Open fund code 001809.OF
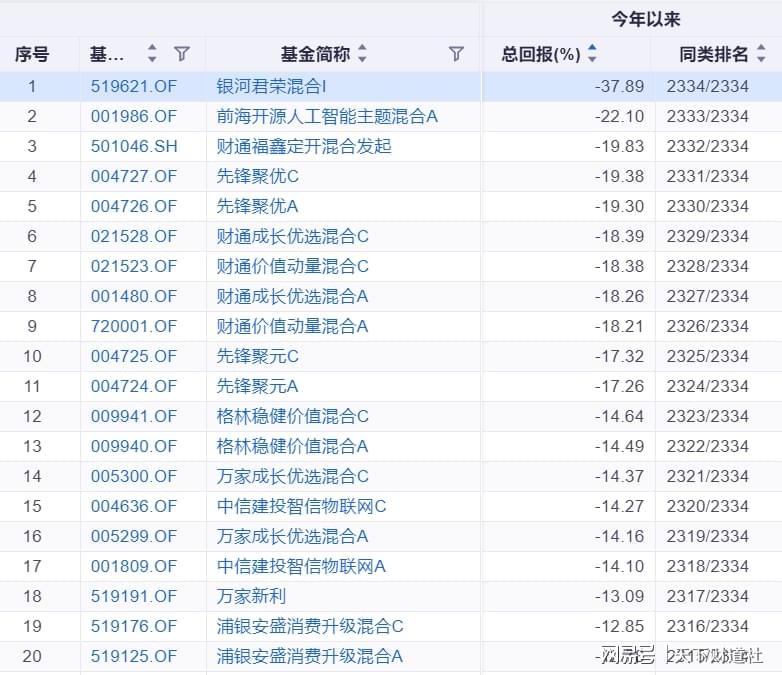The height and width of the screenshot is (675, 782). [x=134, y=566]
